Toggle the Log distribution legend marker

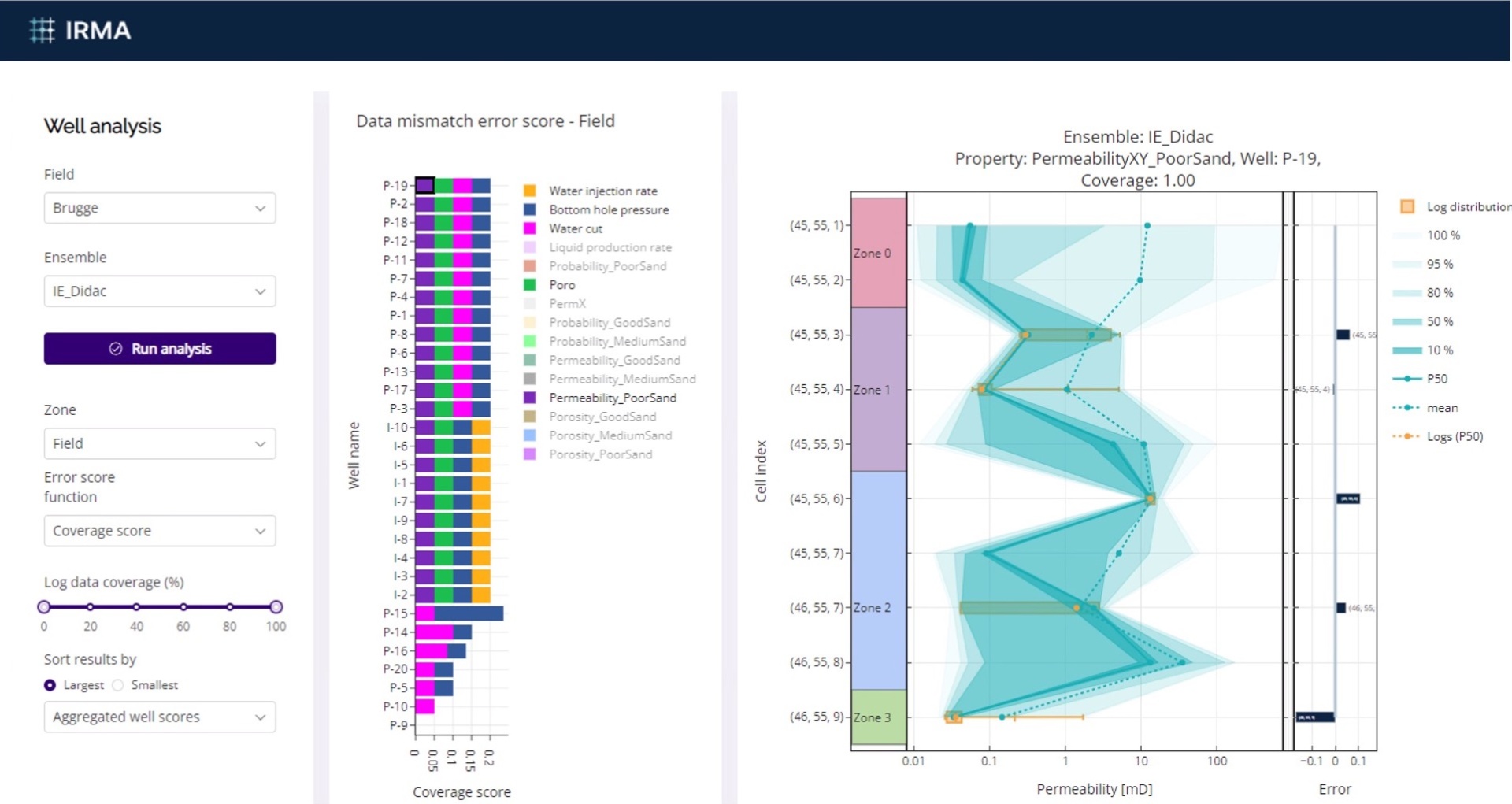tap(1407, 207)
